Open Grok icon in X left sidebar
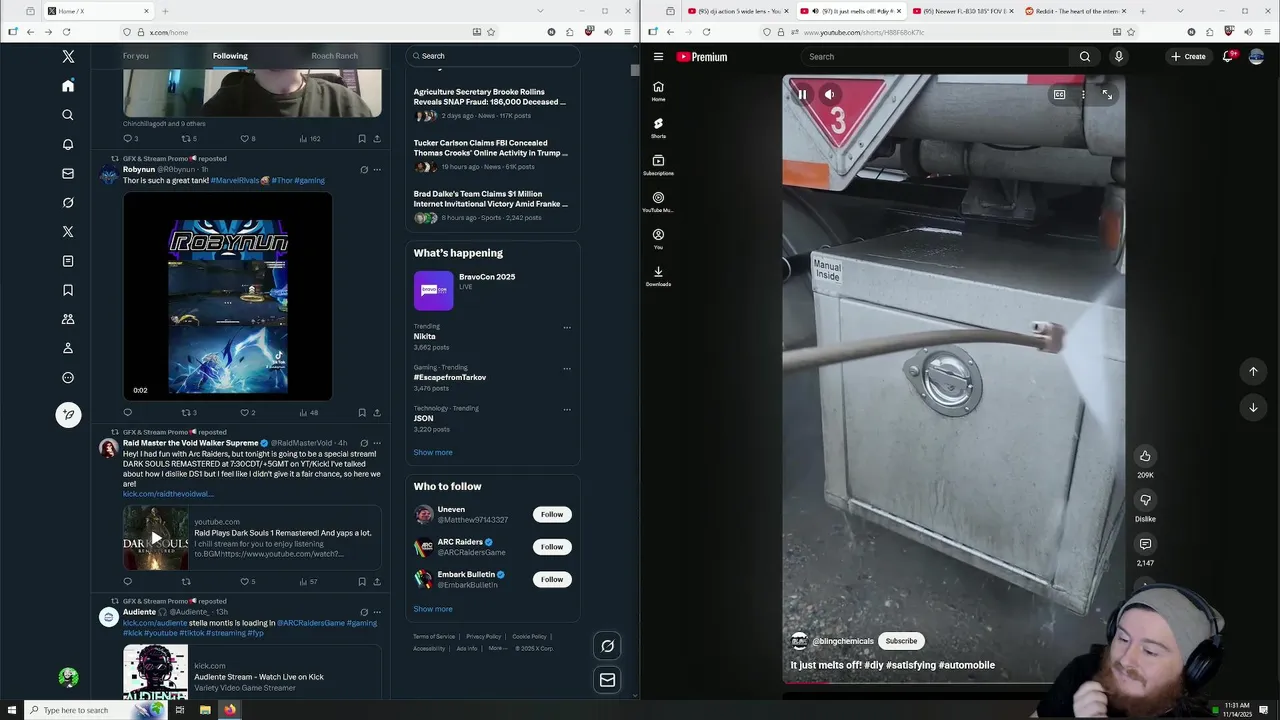This screenshot has height=720, width=1280. pyautogui.click(x=68, y=202)
